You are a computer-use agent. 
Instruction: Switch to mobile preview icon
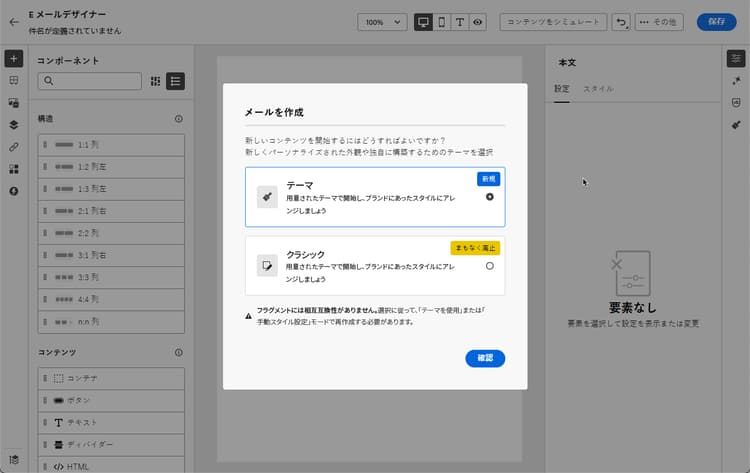point(441,22)
